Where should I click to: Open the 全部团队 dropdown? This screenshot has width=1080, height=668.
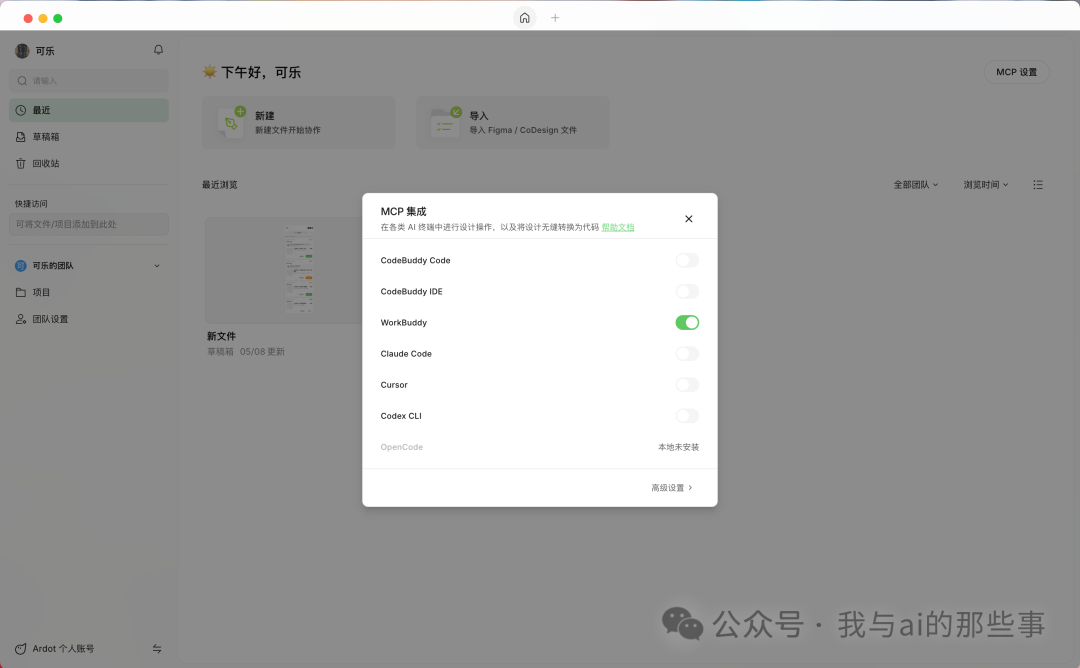click(916, 185)
